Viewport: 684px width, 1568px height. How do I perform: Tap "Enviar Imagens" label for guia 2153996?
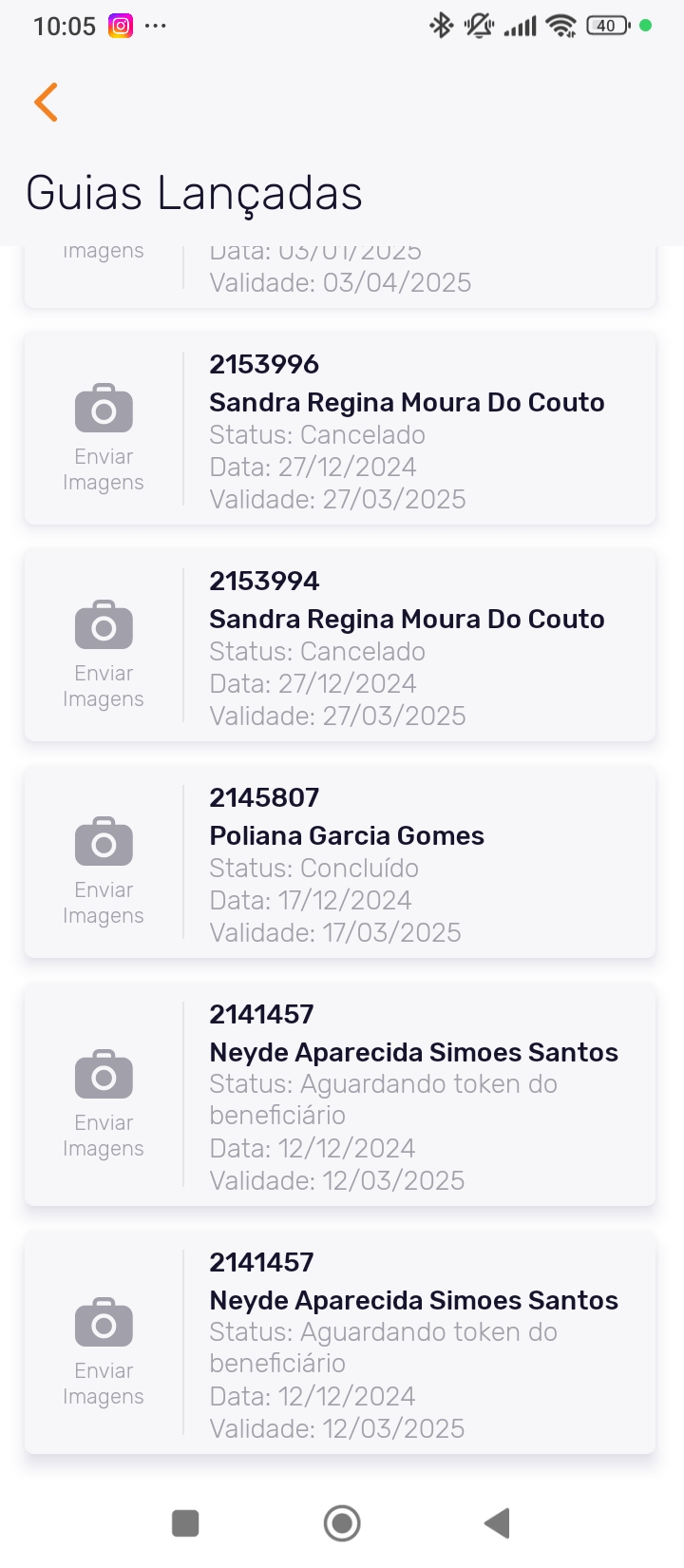pos(104,469)
